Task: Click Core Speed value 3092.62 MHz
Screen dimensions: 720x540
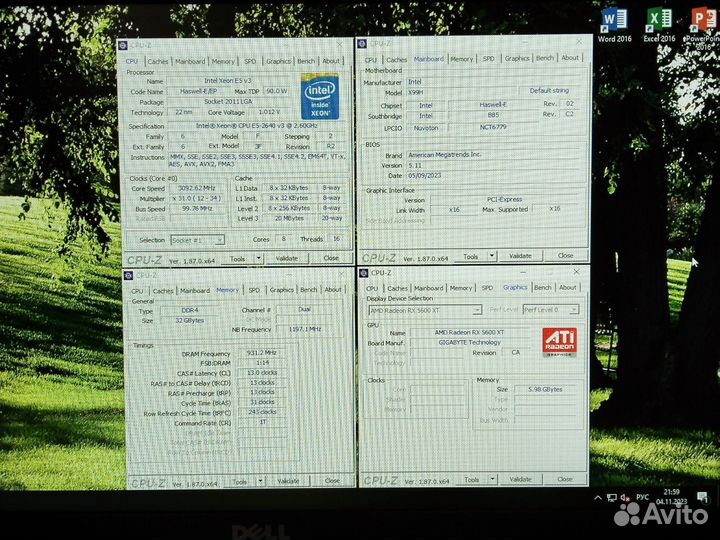Action: click(x=197, y=188)
